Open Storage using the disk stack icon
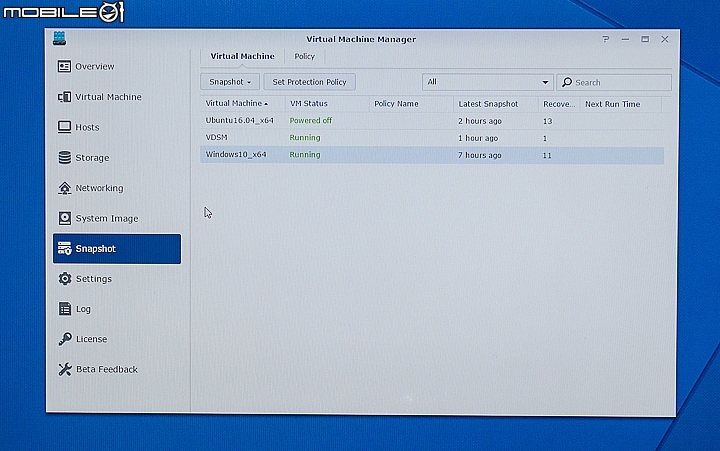This screenshot has width=720, height=451. pos(64,158)
